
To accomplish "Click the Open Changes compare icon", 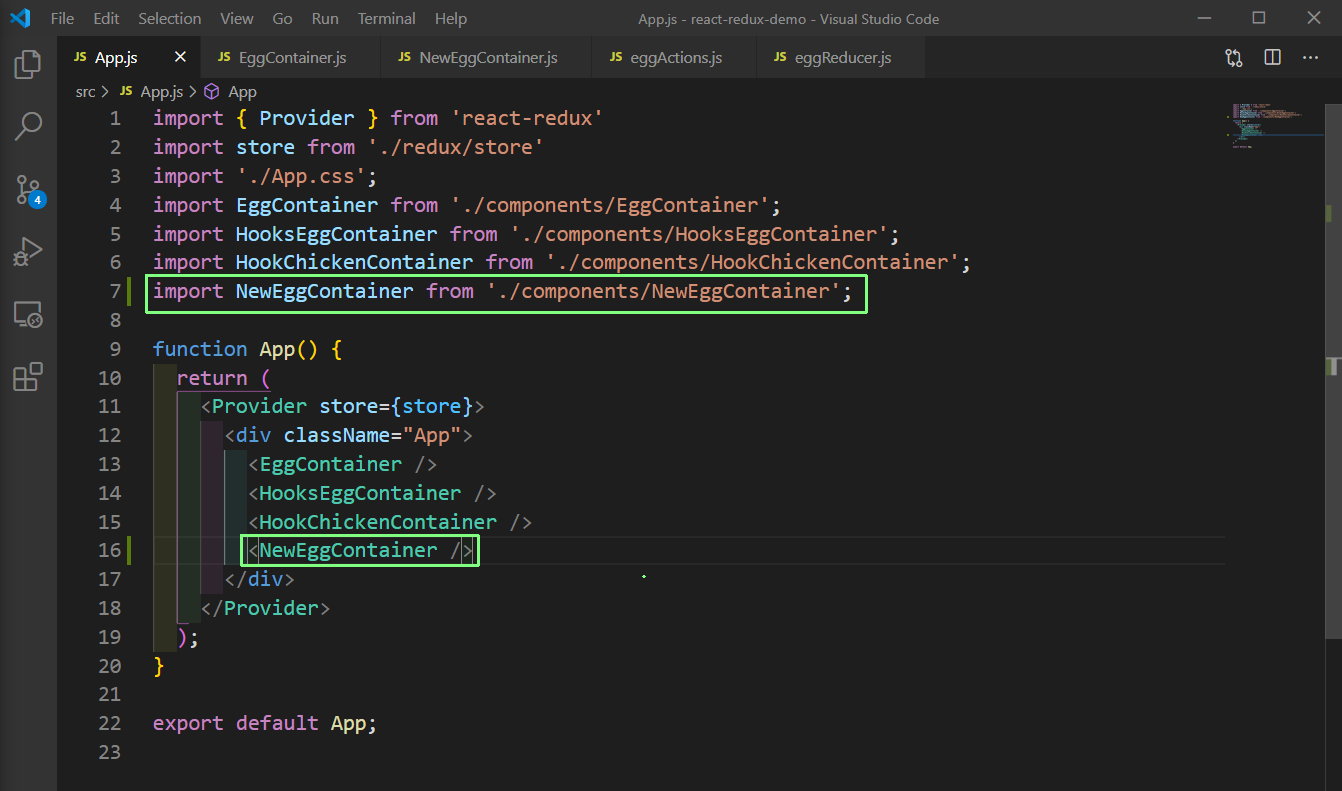I will [1234, 58].
